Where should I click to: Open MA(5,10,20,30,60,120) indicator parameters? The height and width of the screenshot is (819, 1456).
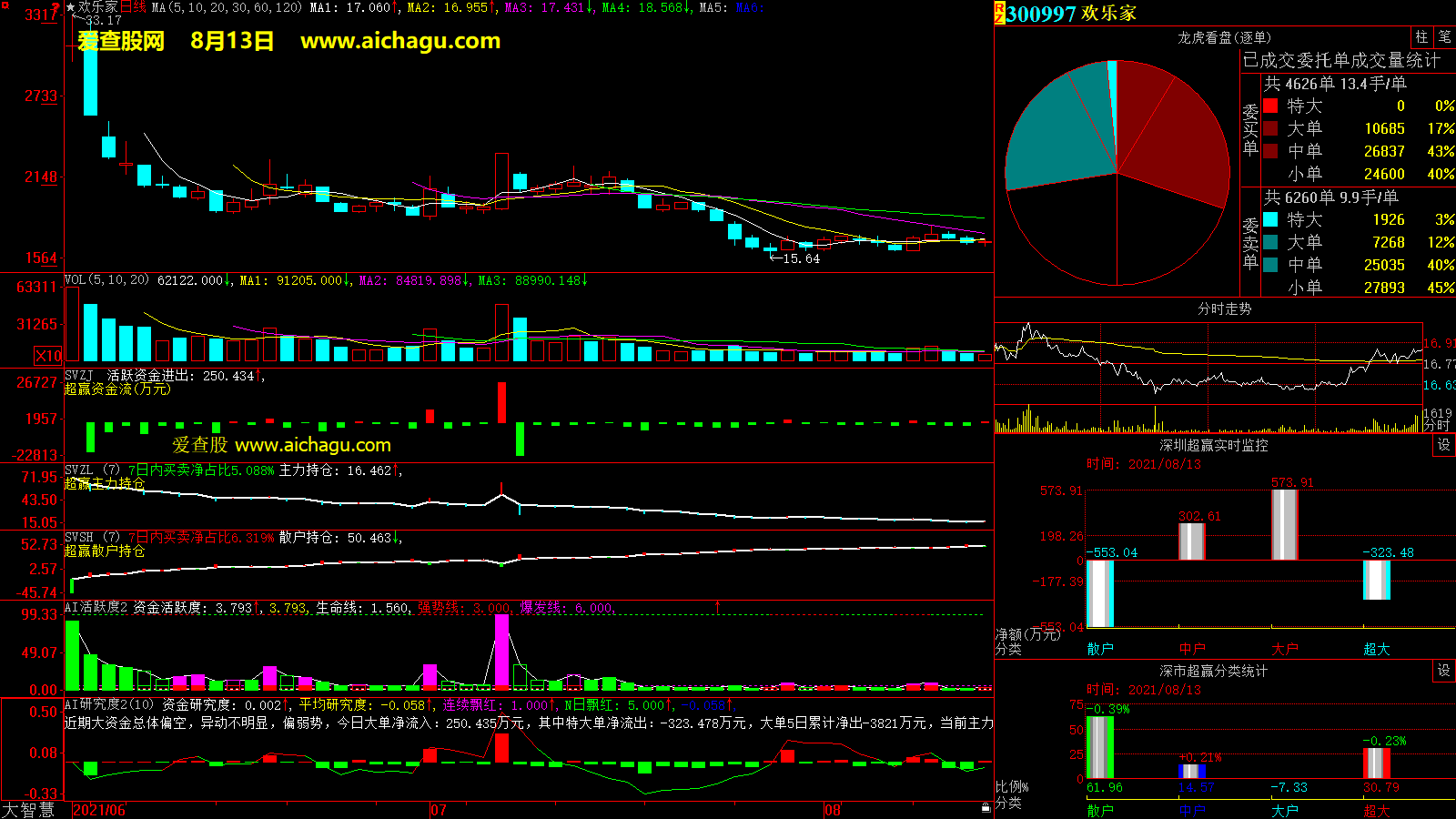(x=227, y=7)
